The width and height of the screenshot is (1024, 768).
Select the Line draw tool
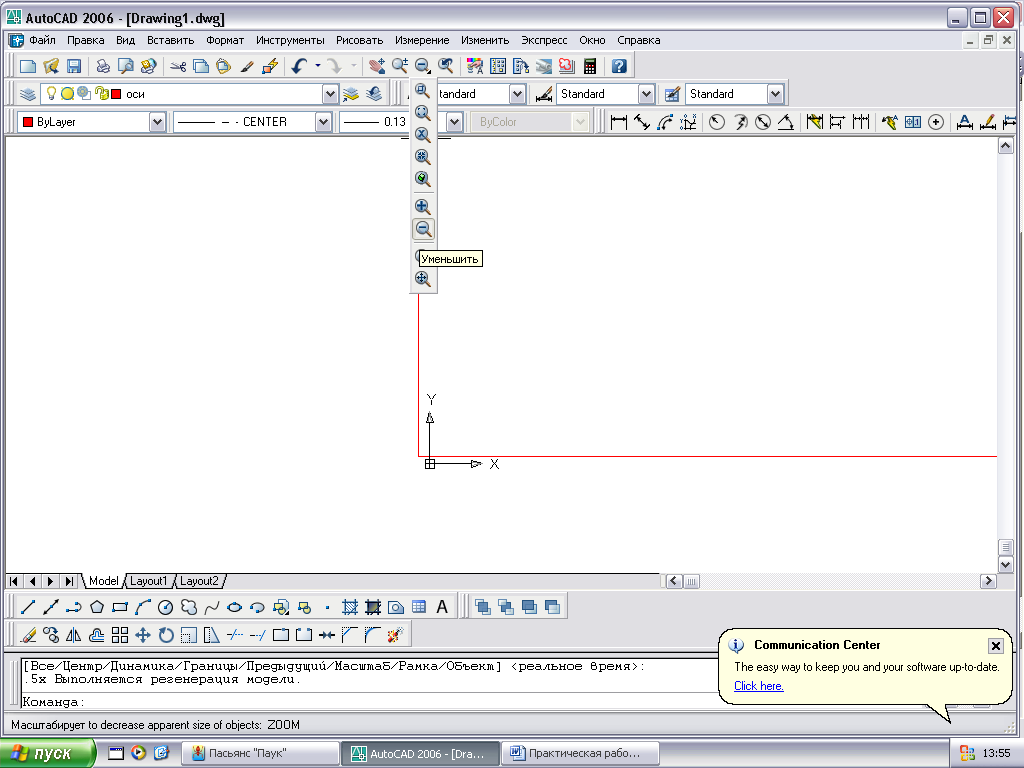point(27,607)
